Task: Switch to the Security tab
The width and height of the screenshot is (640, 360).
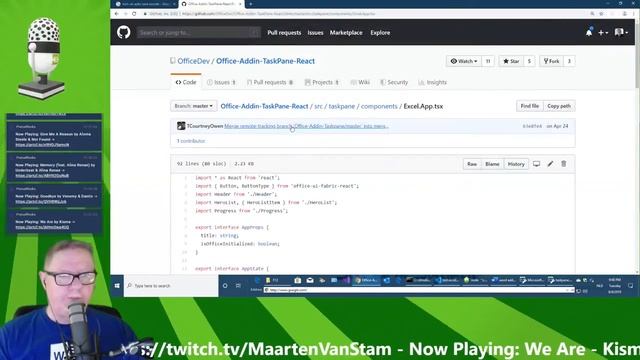Action: [394, 82]
